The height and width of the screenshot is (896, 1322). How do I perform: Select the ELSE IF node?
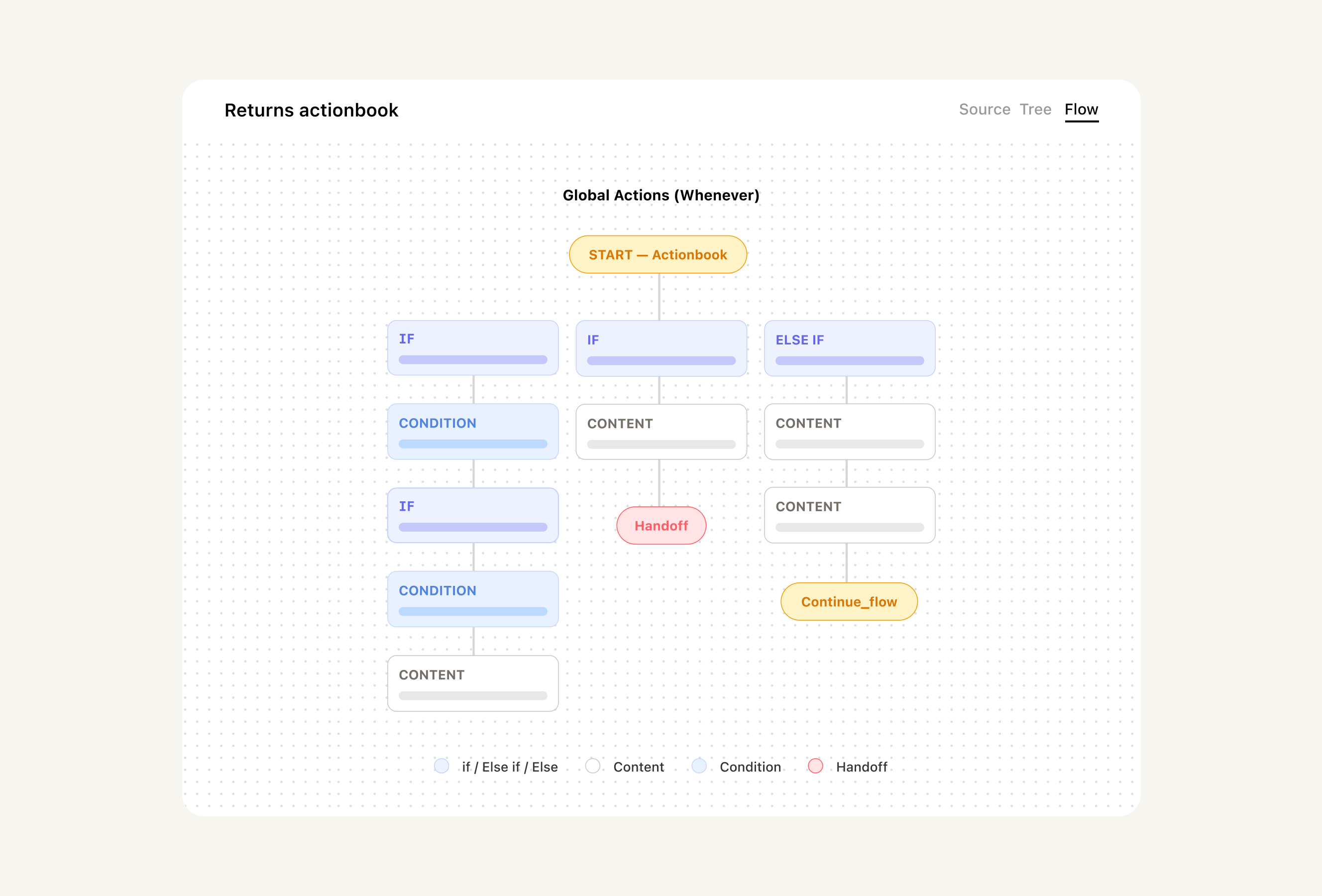[850, 348]
